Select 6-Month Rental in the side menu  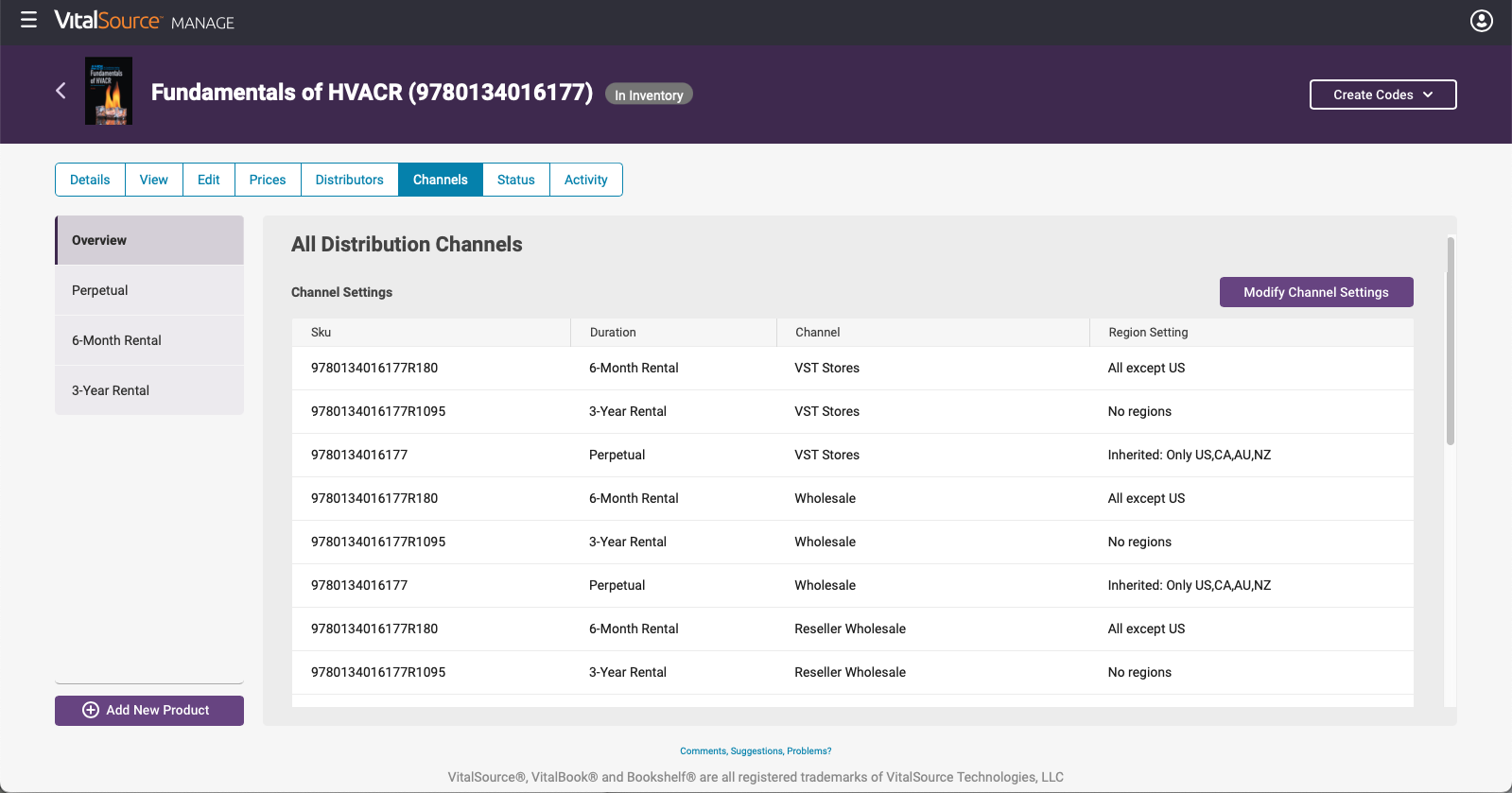tap(149, 340)
